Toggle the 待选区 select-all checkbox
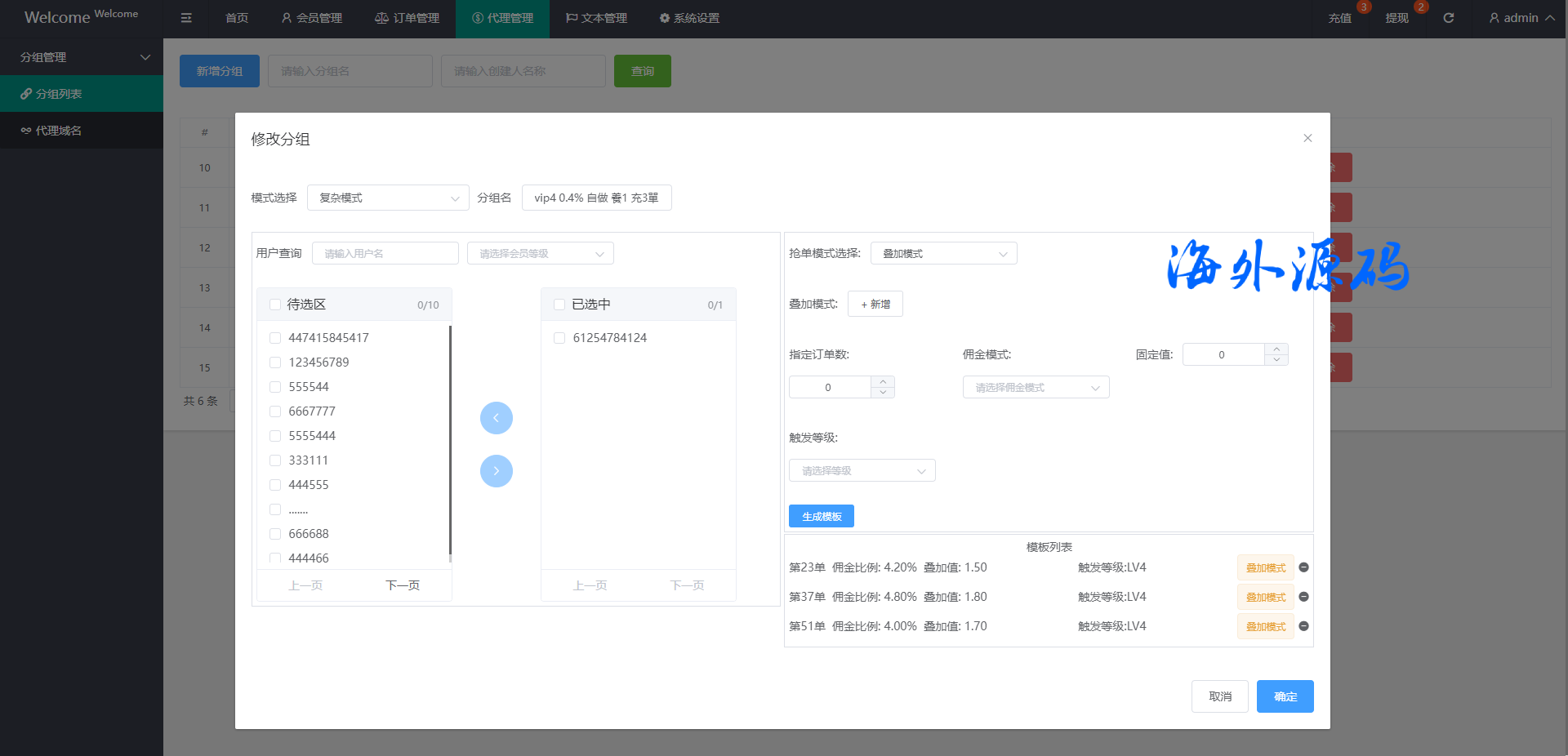The width and height of the screenshot is (1568, 756). click(275, 305)
